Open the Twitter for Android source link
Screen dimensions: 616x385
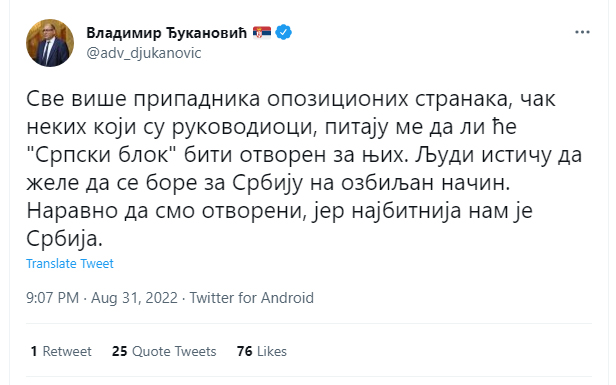tap(252, 298)
